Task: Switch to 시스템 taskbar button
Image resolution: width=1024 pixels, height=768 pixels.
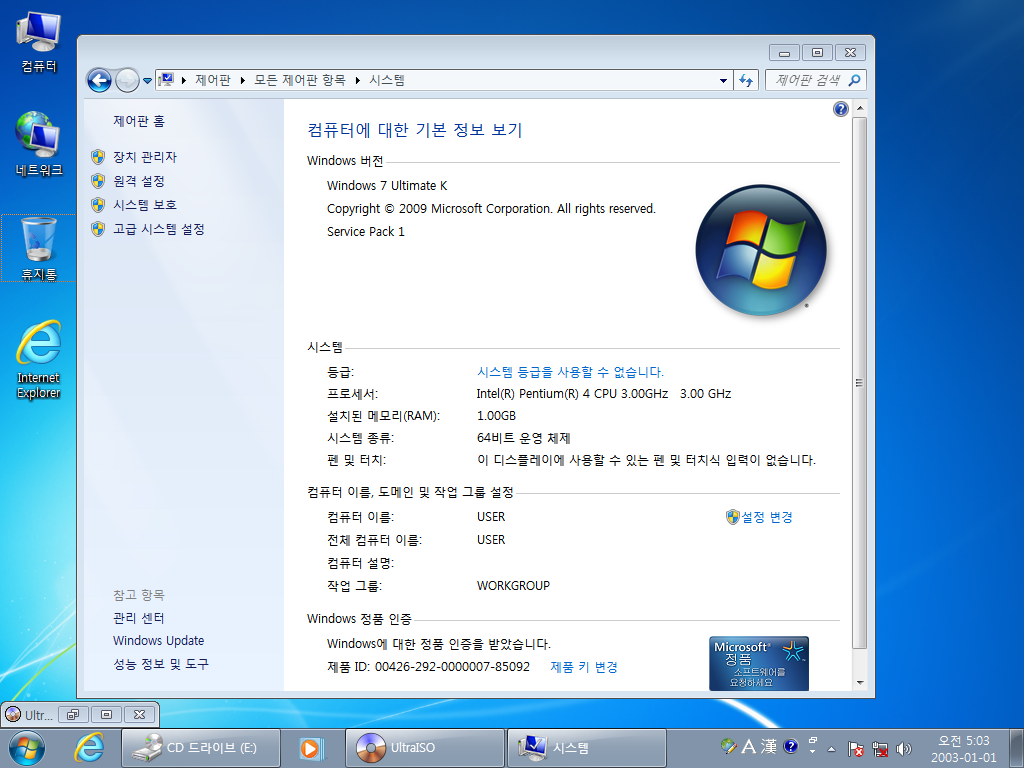Action: [x=586, y=748]
